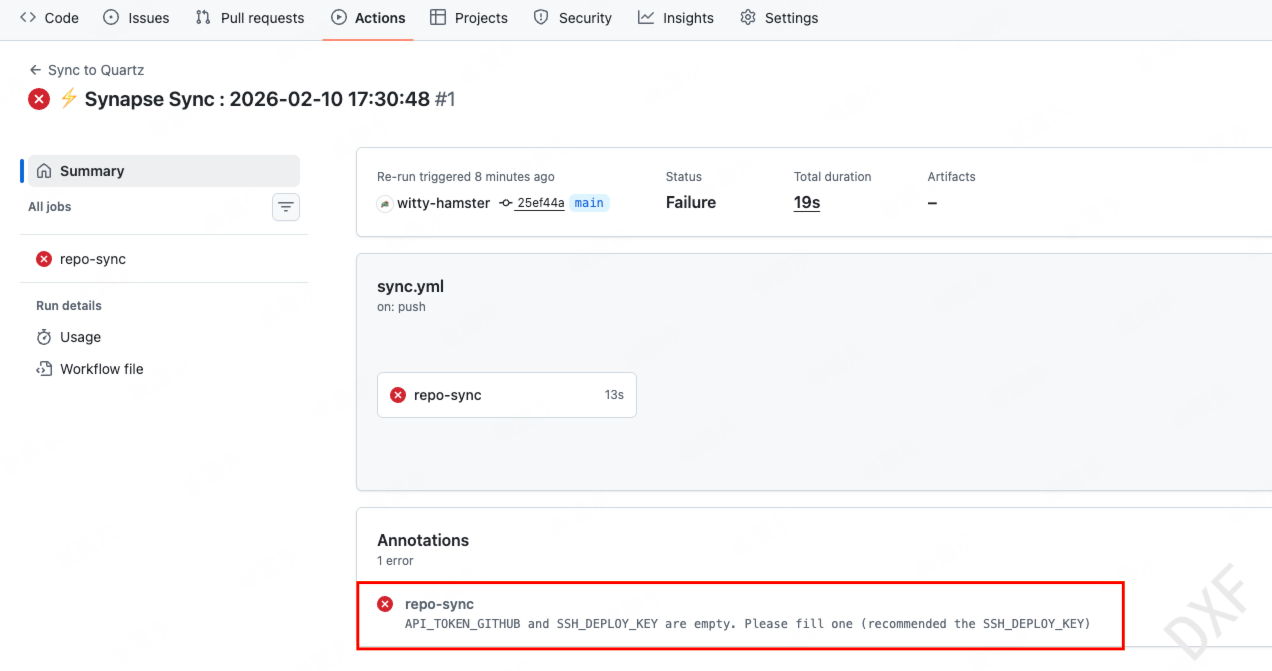Screen dimensions: 1272x671
Task: Click the witty-hamster user avatar
Action: (x=385, y=203)
